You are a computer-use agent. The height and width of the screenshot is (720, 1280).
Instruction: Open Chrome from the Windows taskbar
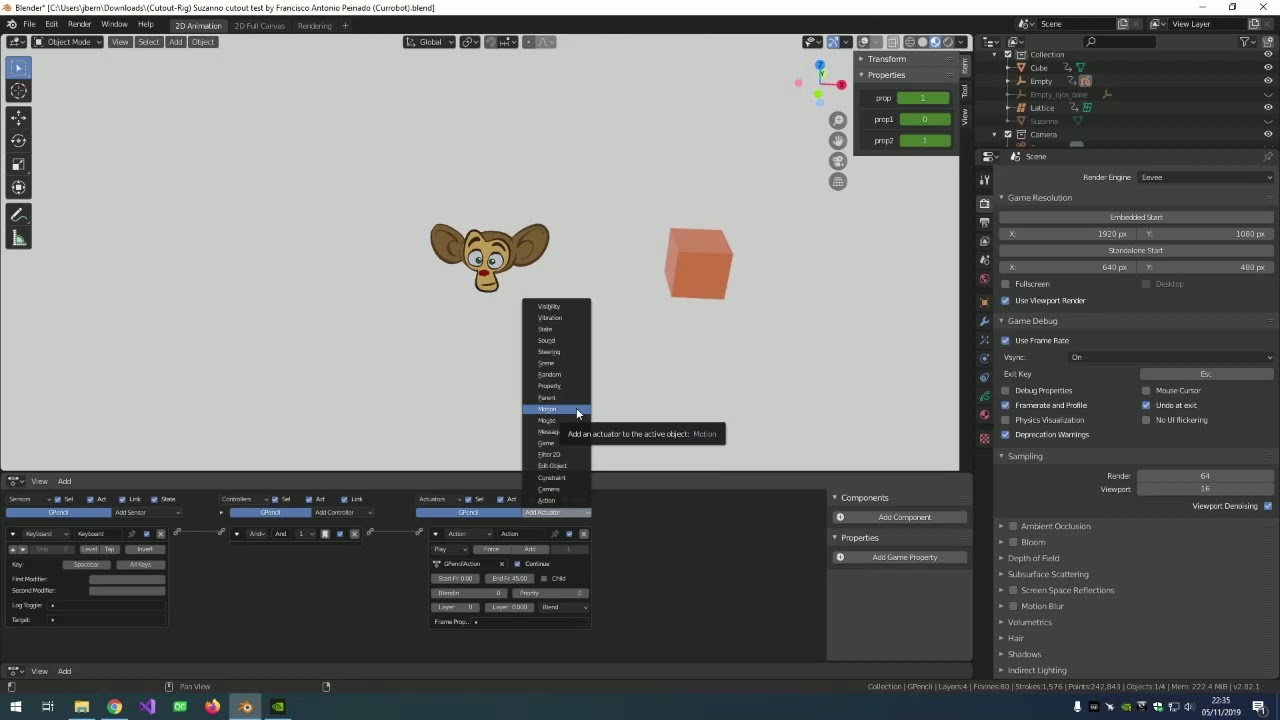(114, 707)
